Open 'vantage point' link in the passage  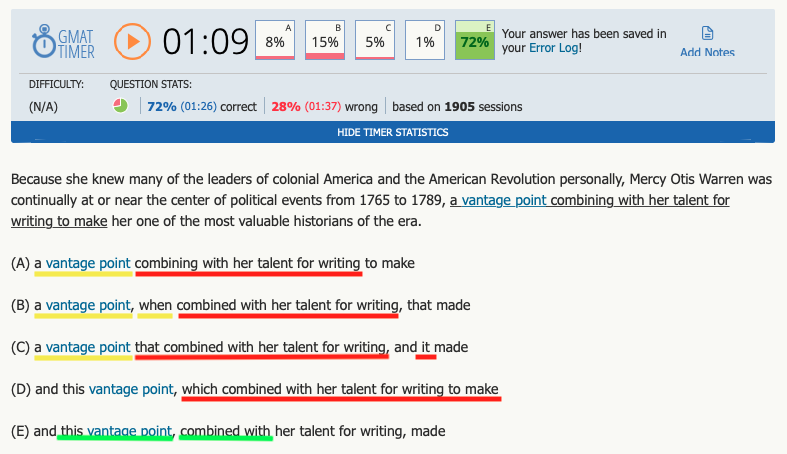pyautogui.click(x=504, y=200)
